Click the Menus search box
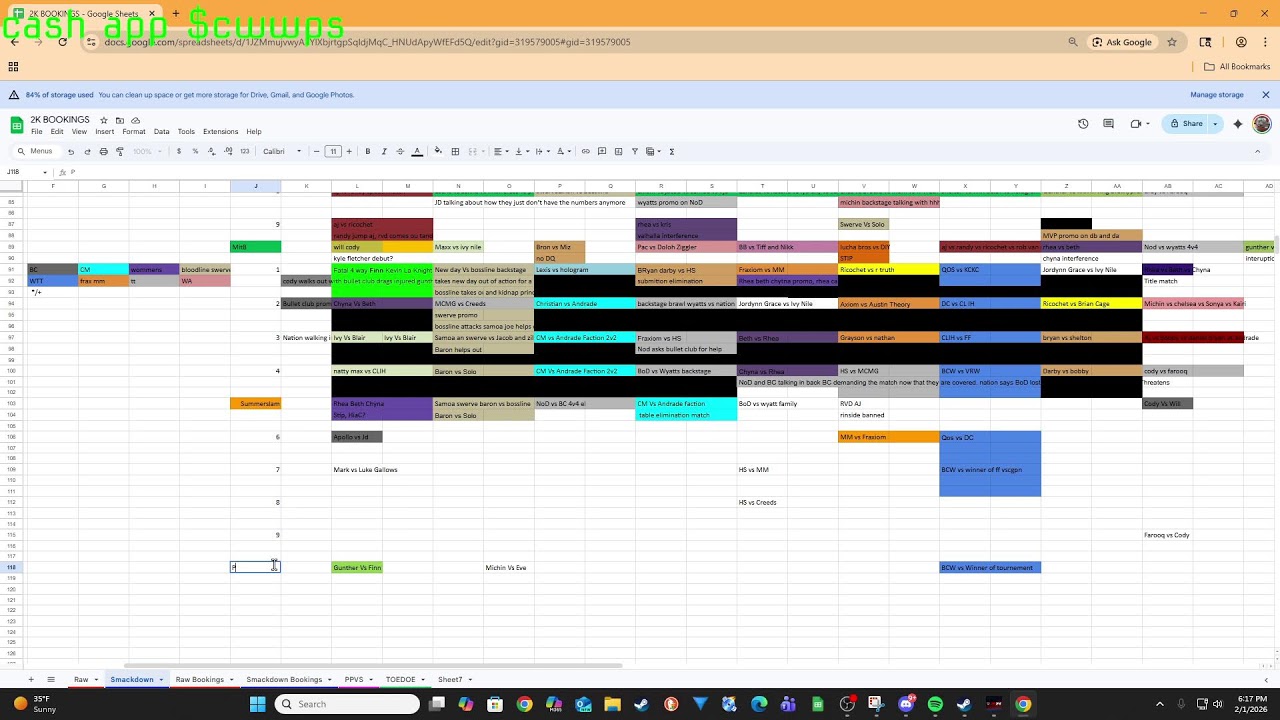The width and height of the screenshot is (1280, 720). click(x=36, y=152)
